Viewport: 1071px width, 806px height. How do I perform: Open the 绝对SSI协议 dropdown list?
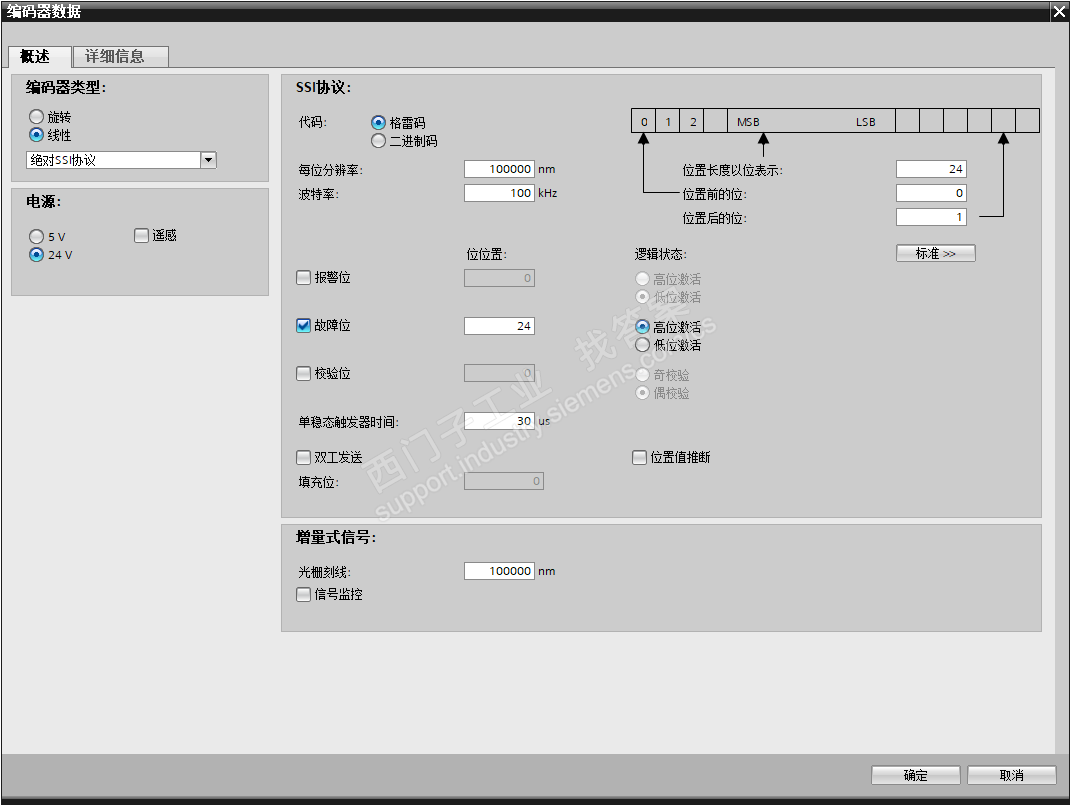coord(208,160)
